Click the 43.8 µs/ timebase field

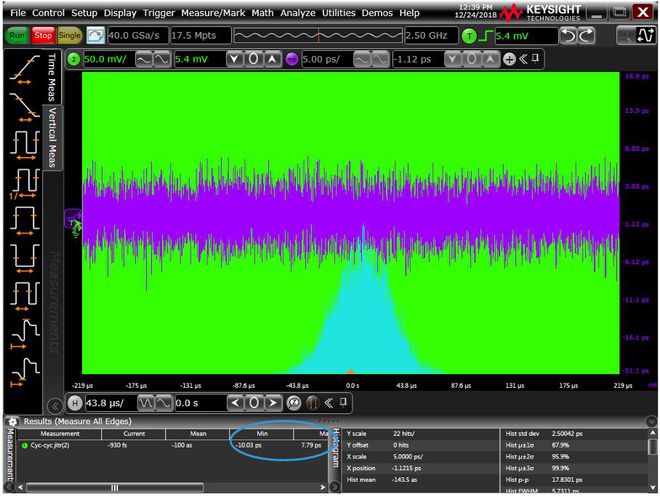click(111, 403)
